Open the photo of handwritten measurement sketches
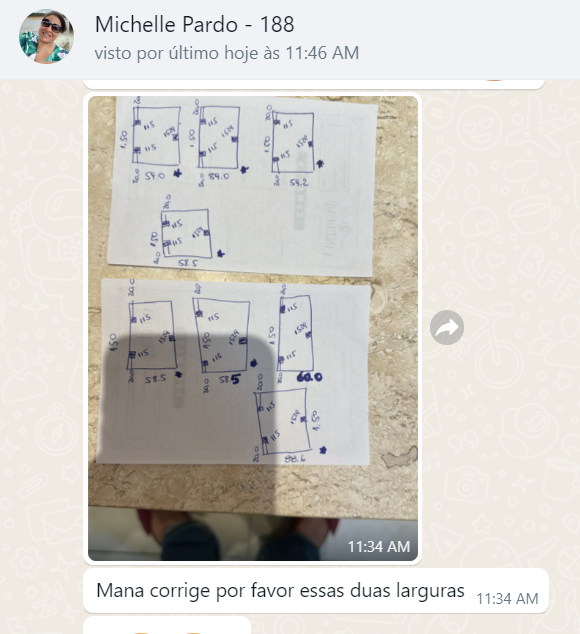The image size is (580, 634). coord(253,328)
